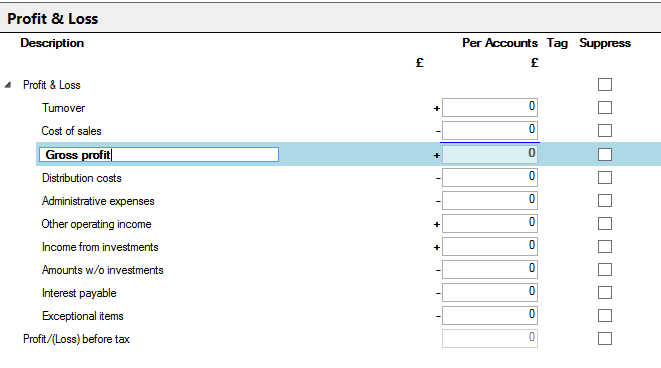Select the Other operating income row label
This screenshot has width=661, height=368.
96,224
